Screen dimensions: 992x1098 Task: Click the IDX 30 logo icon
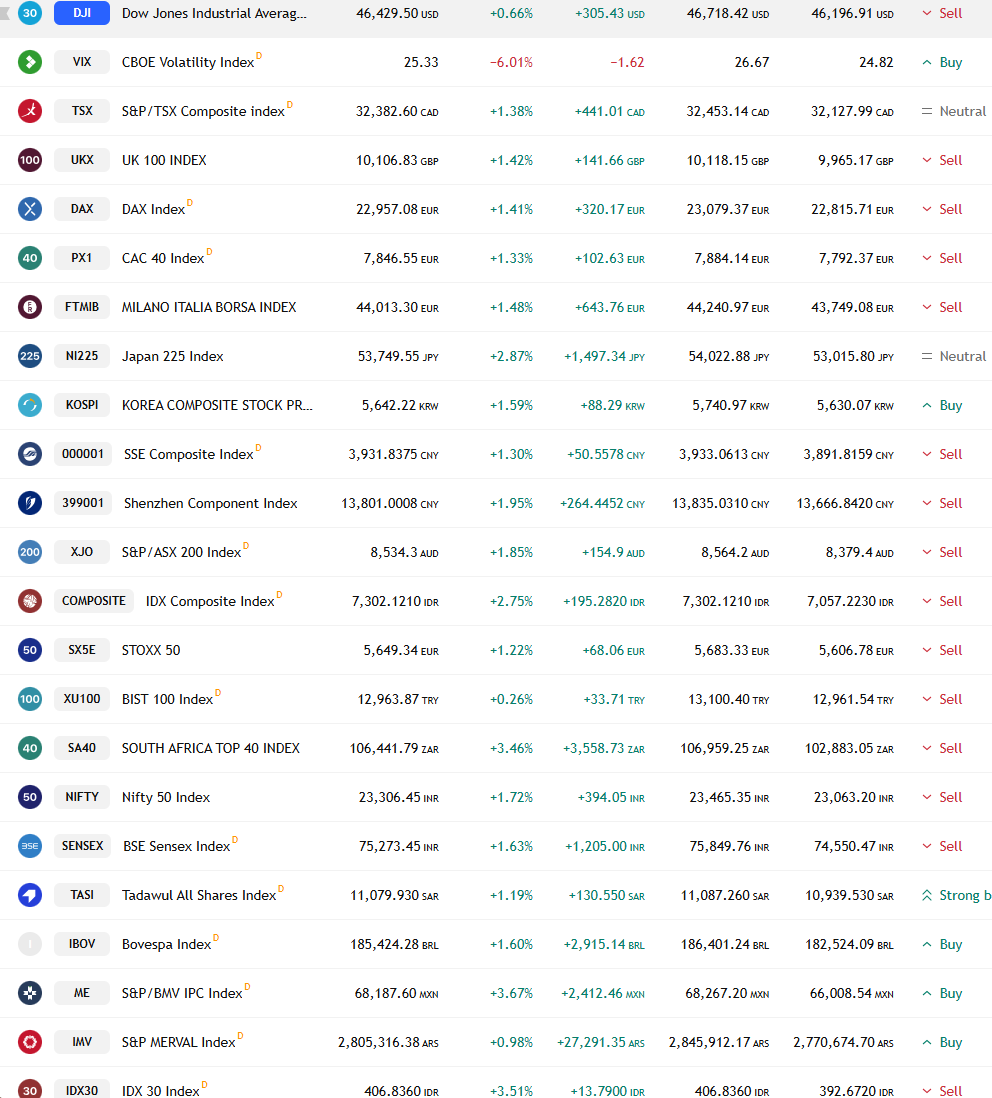click(29, 1089)
